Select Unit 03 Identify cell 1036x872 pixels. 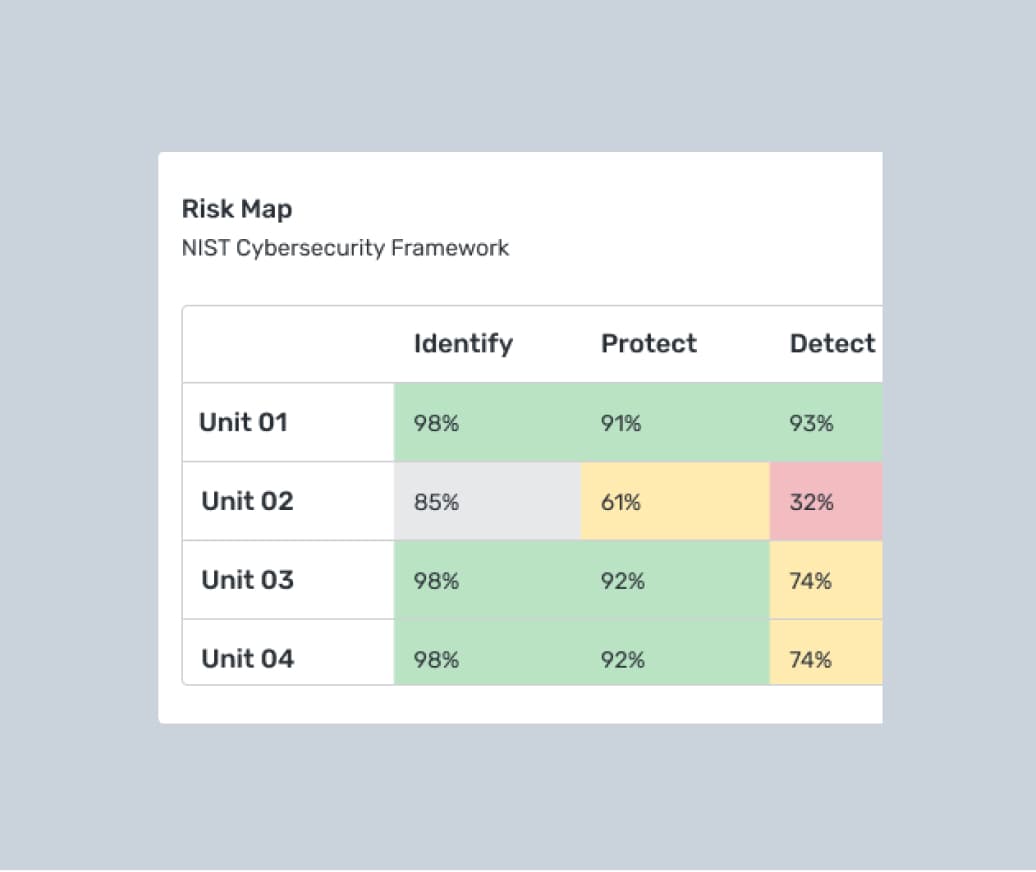(x=487, y=580)
